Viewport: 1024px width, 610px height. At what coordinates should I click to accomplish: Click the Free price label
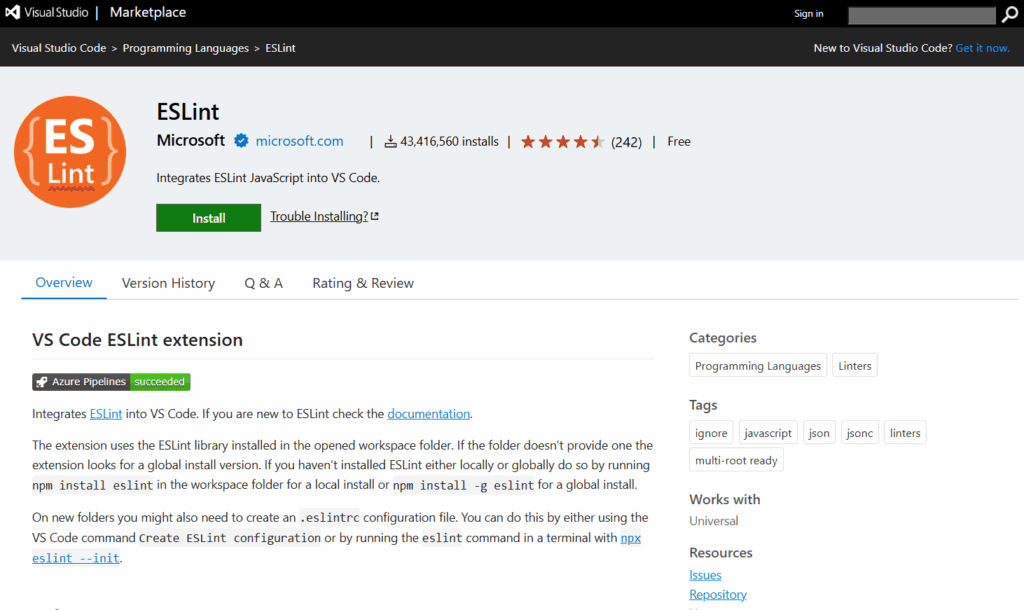679,141
